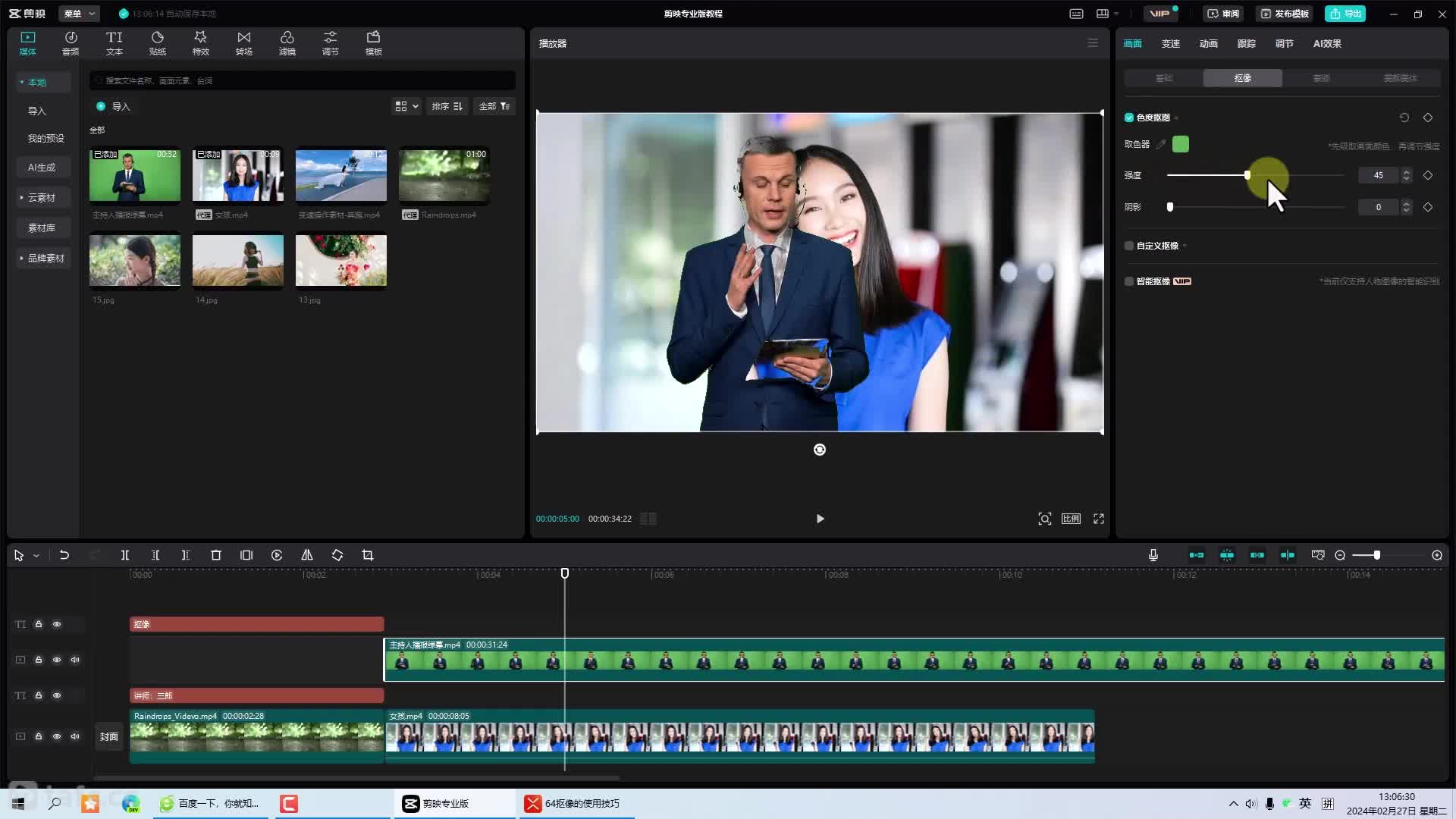Click the microphone record voiceover icon

1153,555
